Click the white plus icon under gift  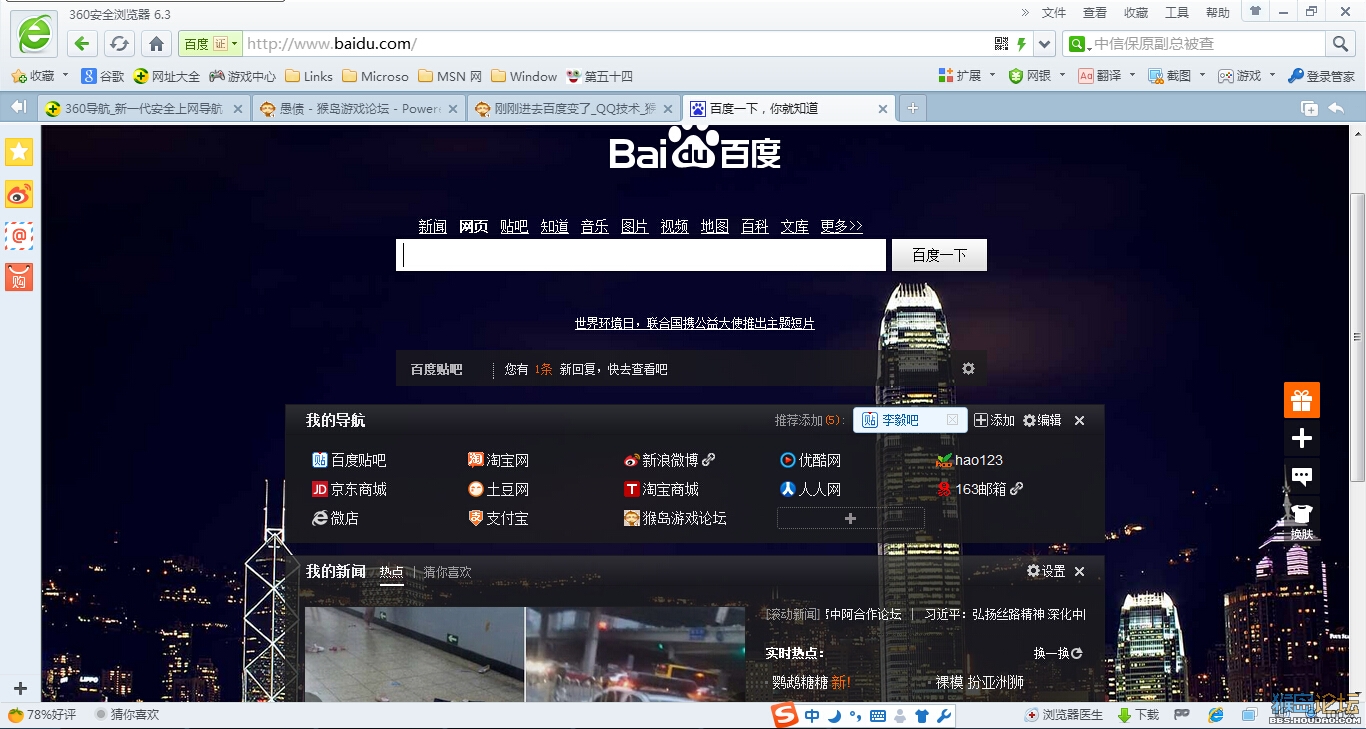coord(1302,438)
